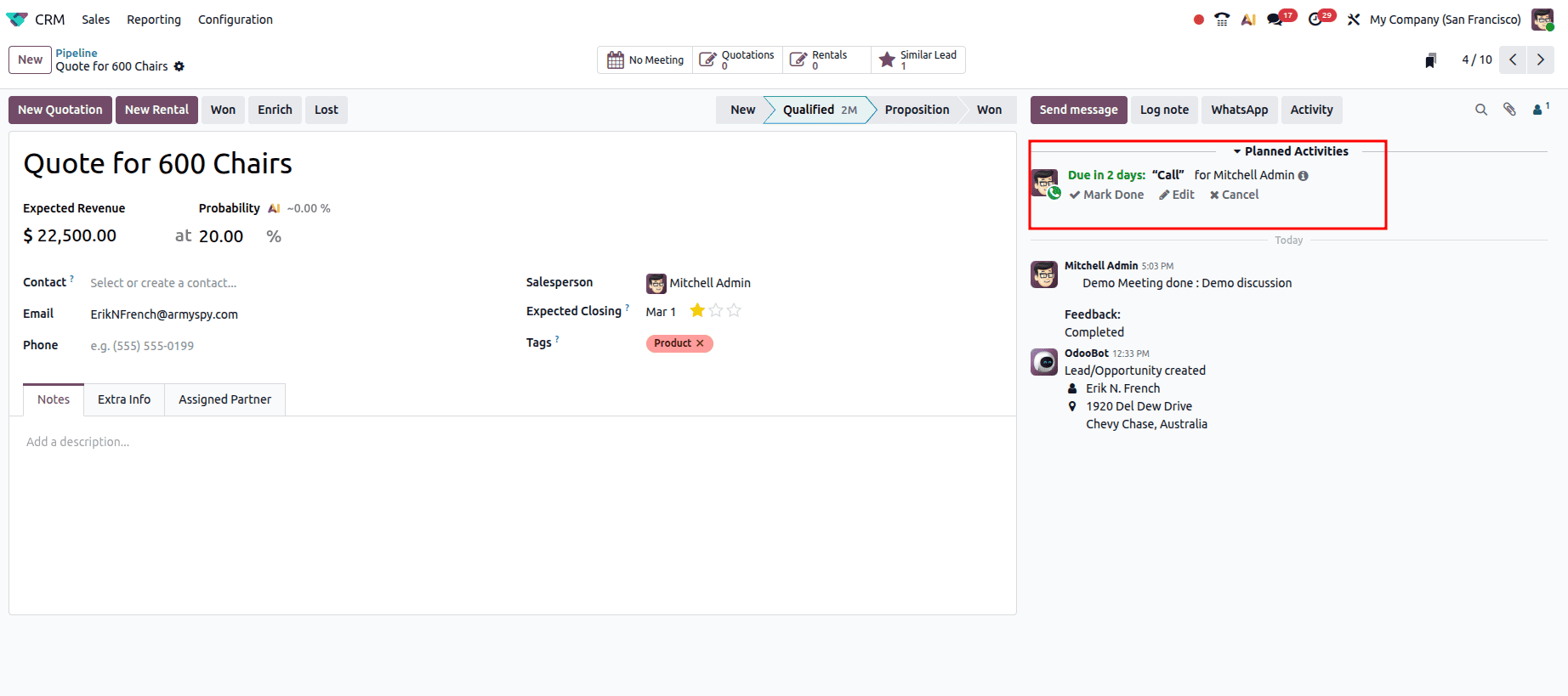Screen dimensions: 1568x696
Task: Show followers icon in chatter
Action: (1540, 109)
